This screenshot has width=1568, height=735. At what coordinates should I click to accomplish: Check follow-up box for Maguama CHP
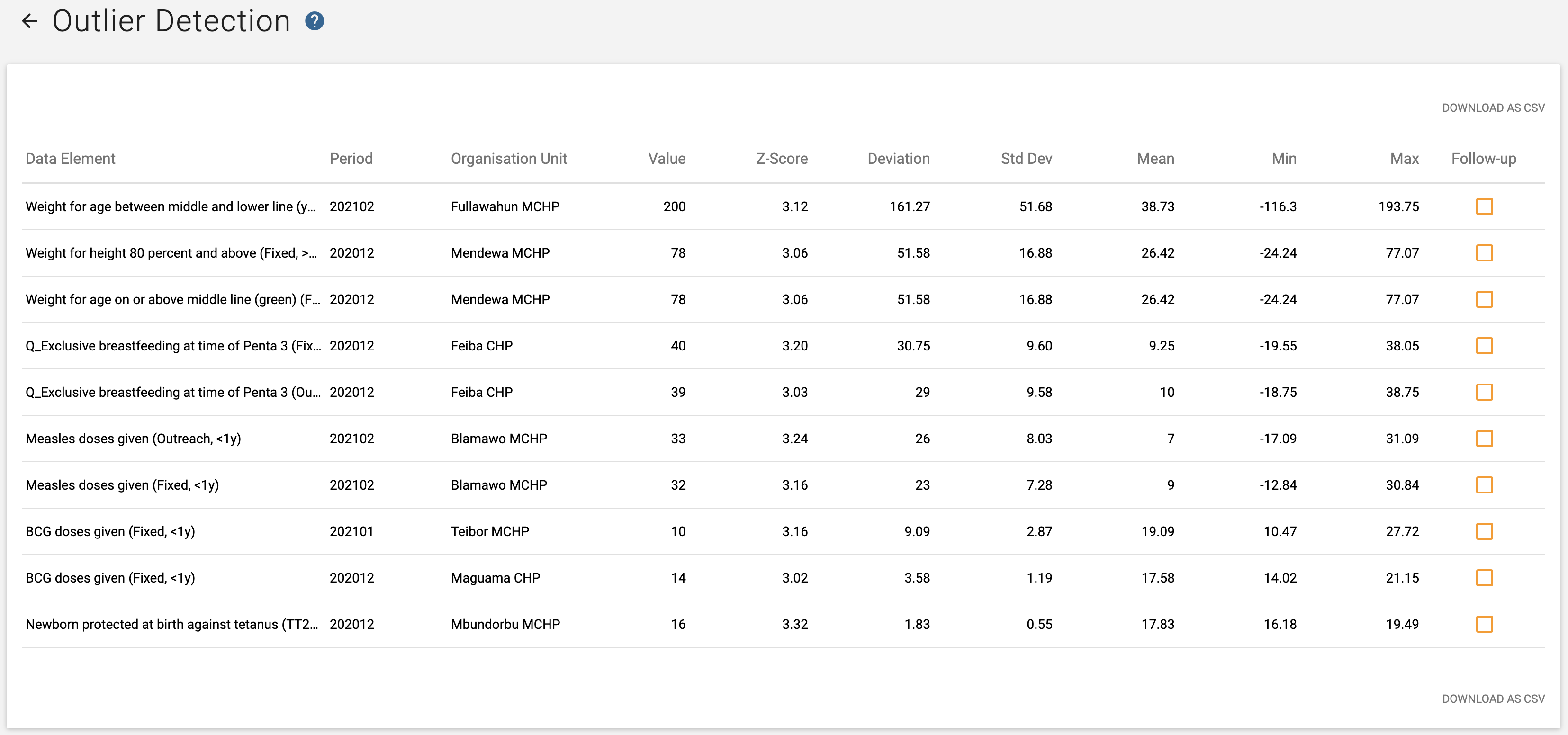(x=1484, y=578)
